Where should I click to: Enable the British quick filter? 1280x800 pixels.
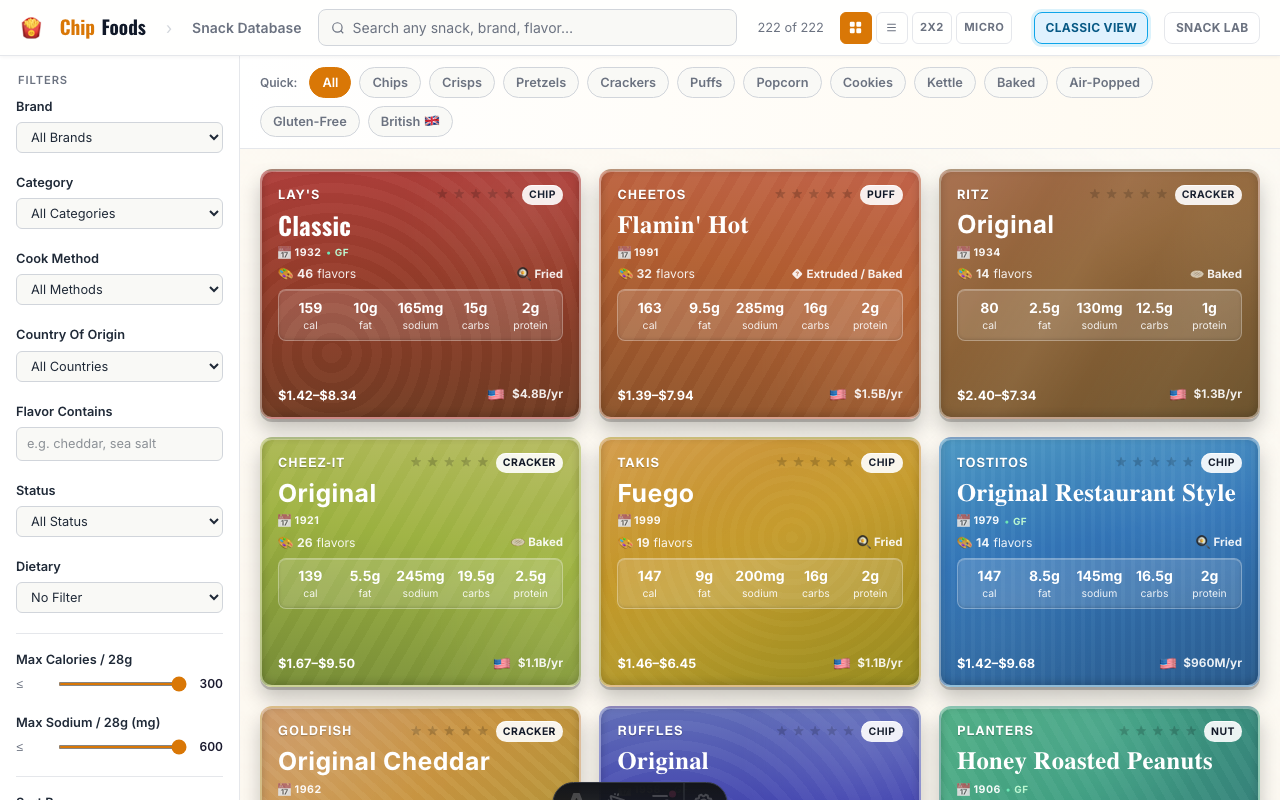[410, 121]
